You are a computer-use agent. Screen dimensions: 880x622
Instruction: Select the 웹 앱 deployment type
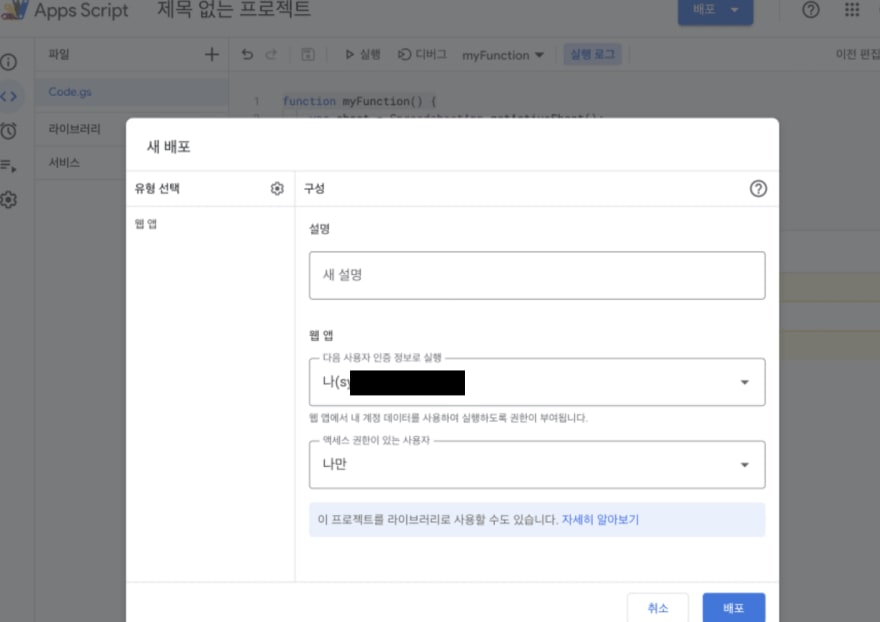tap(146, 224)
